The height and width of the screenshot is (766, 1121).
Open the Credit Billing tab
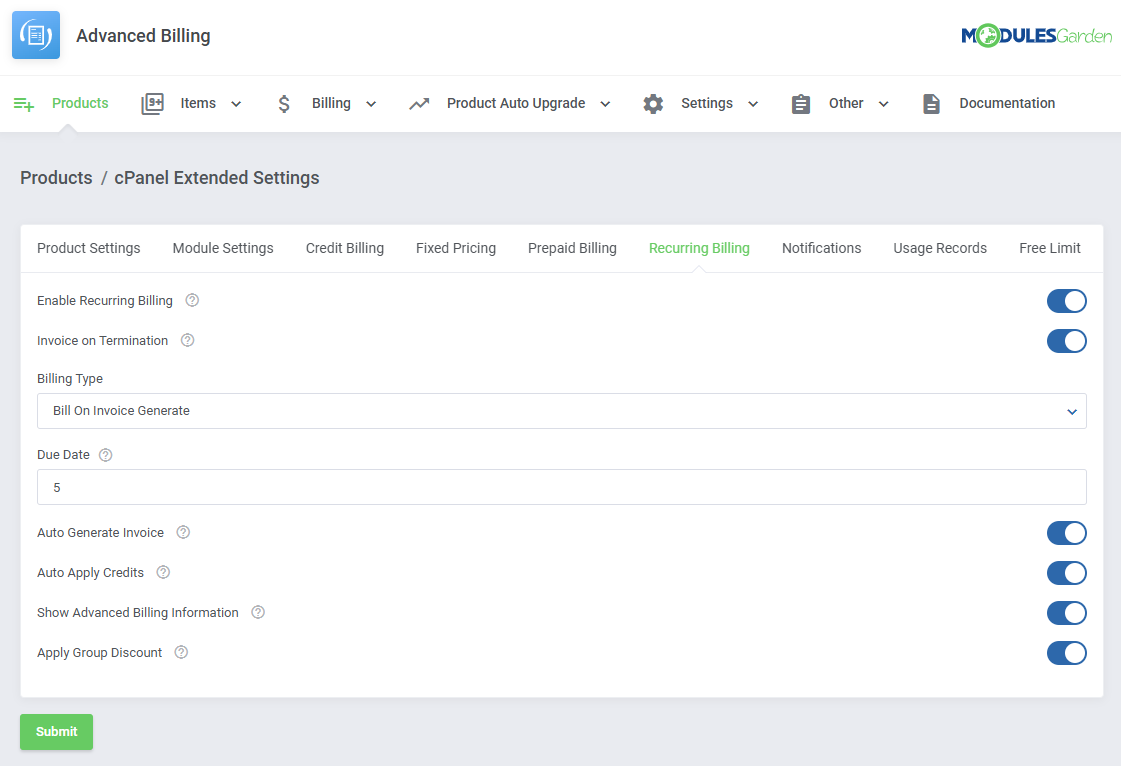click(x=345, y=248)
